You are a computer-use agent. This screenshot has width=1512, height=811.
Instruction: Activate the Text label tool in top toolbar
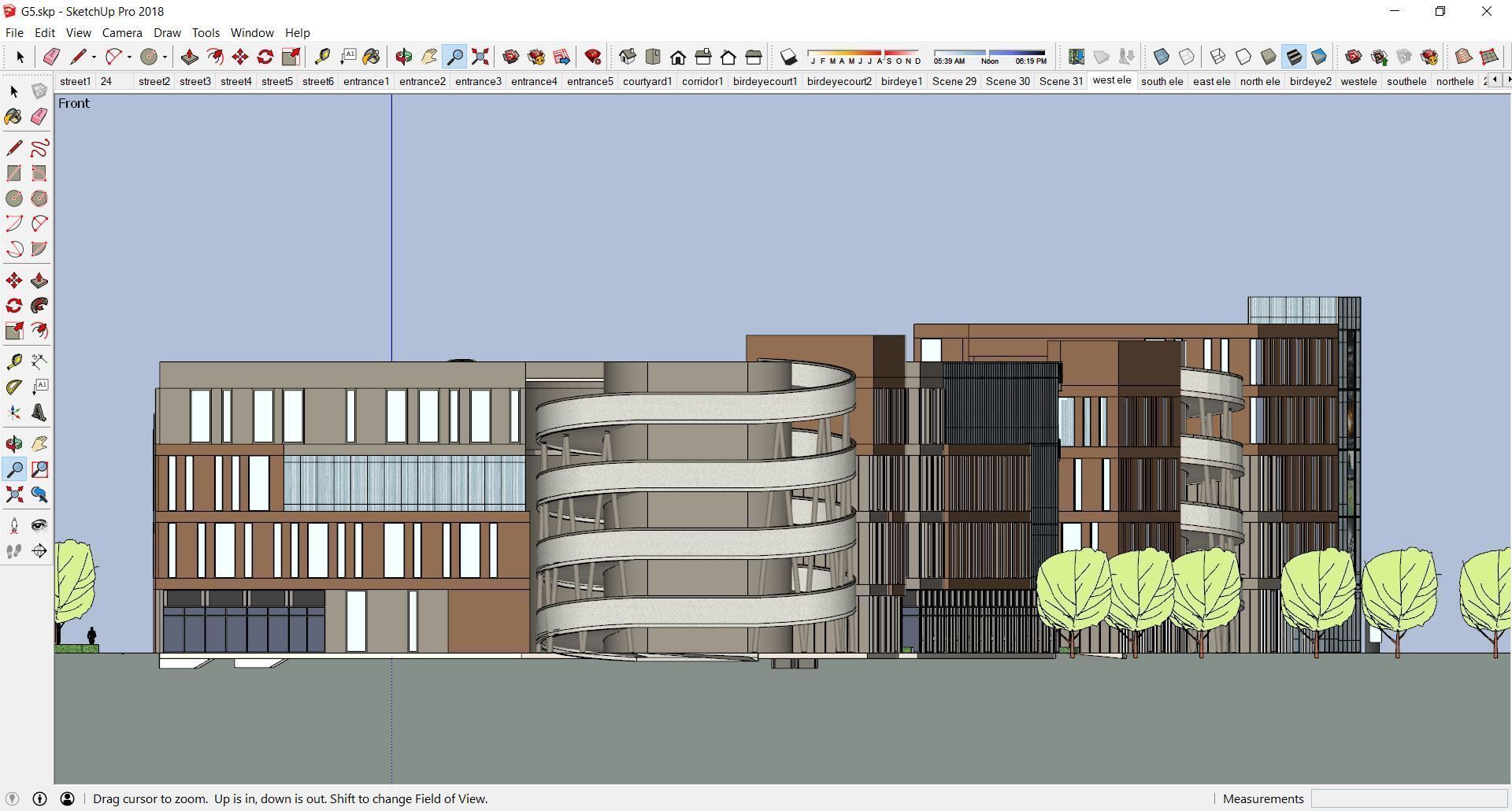click(x=347, y=57)
